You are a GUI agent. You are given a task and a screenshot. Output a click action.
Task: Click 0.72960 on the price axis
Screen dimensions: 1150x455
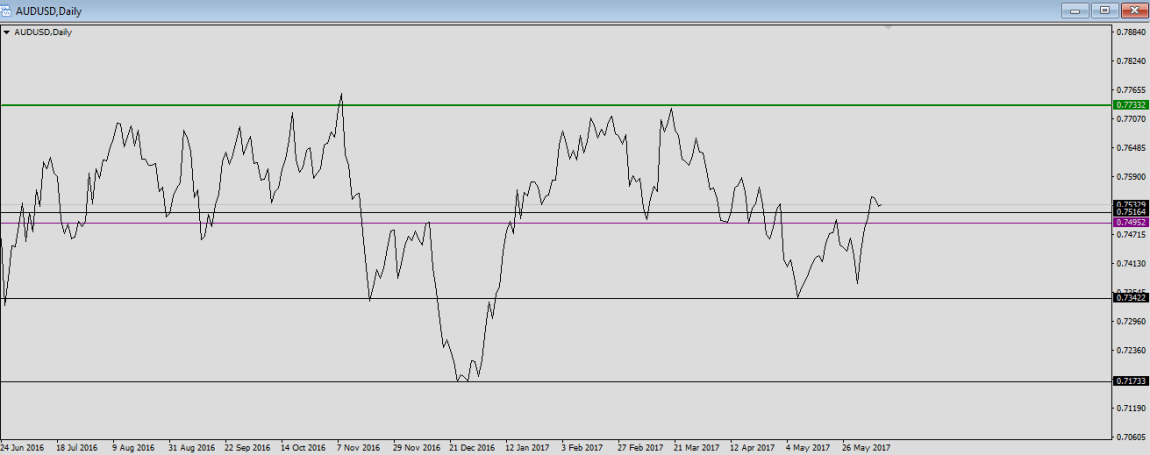[x=1132, y=321]
